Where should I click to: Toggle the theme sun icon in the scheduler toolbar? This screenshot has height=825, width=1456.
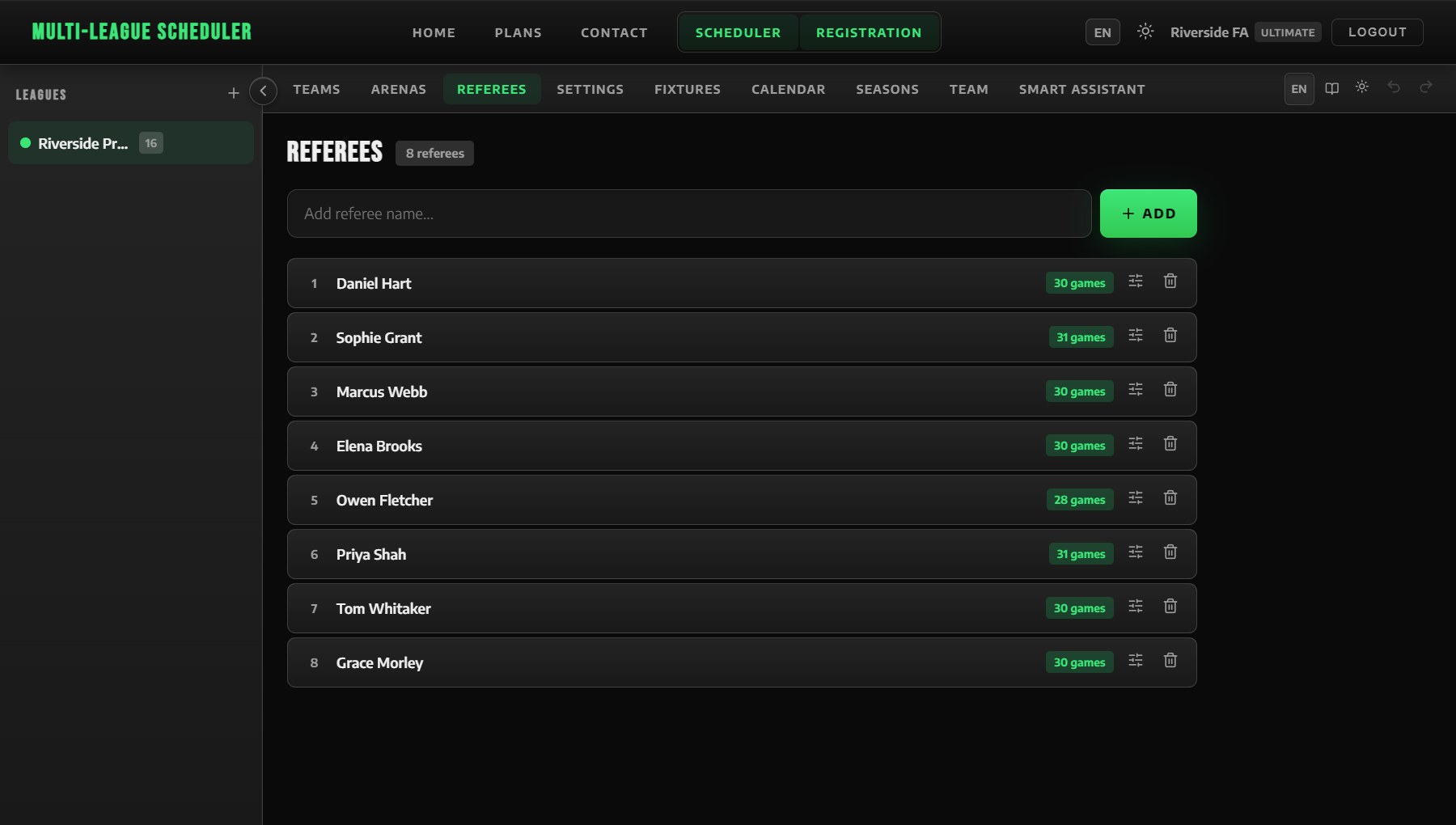[x=1362, y=87]
